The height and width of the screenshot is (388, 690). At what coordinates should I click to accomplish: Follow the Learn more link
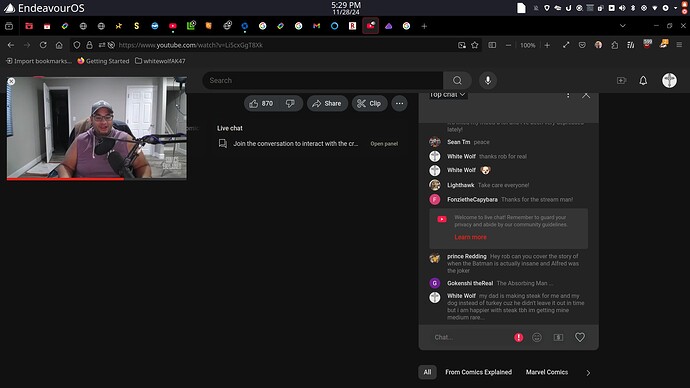click(x=470, y=237)
